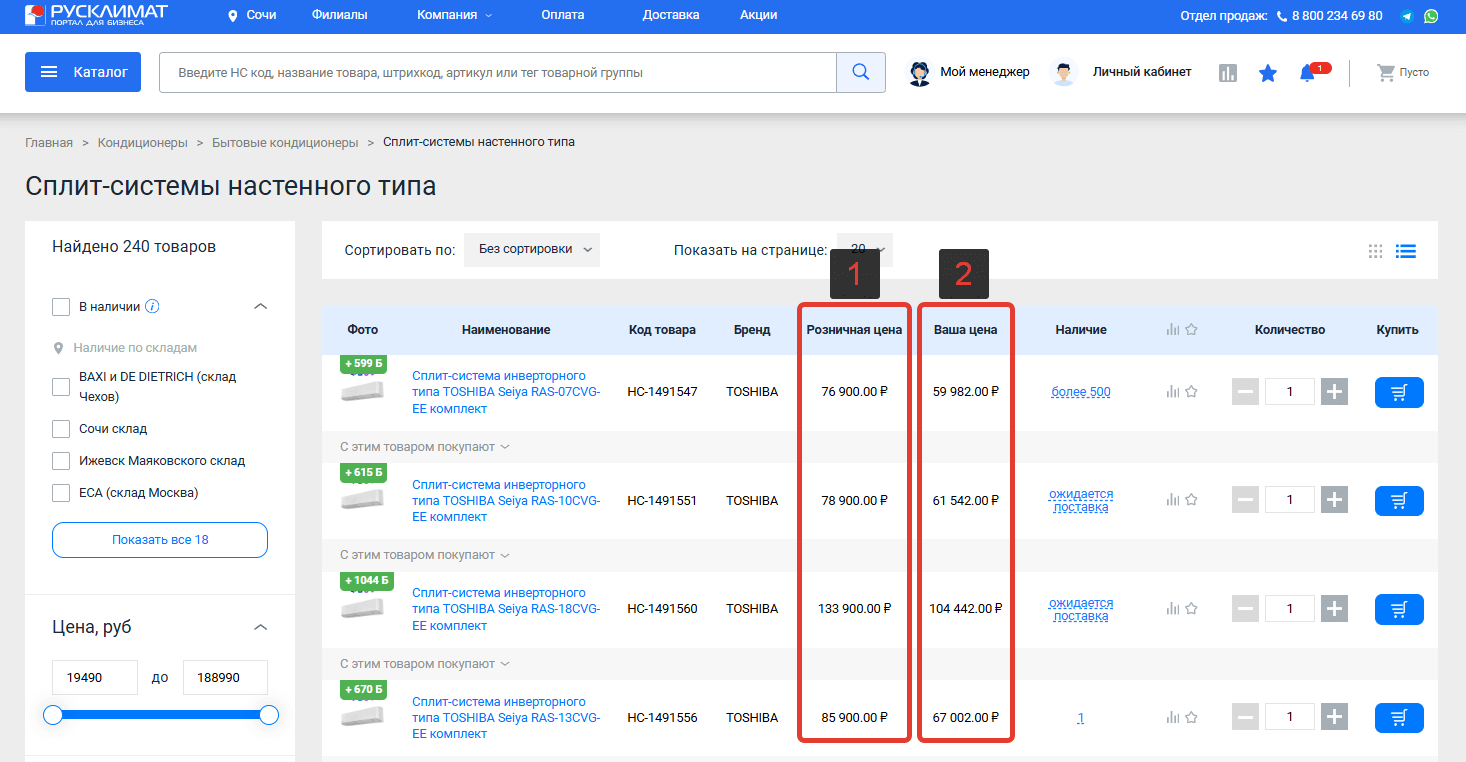Add RAS-10CVG-EE to comparison
Screen dimensions: 1466x762
[x=1173, y=500]
